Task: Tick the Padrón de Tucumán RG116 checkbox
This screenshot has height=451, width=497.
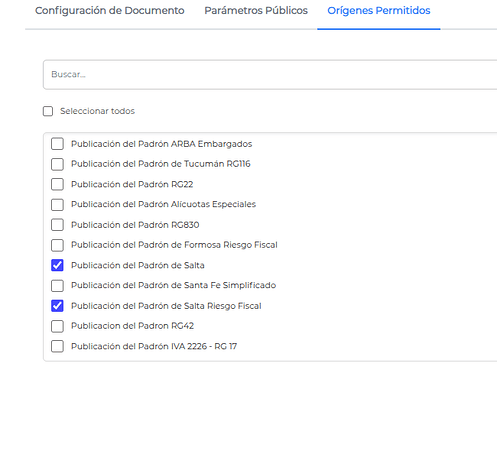Action: tap(57, 164)
